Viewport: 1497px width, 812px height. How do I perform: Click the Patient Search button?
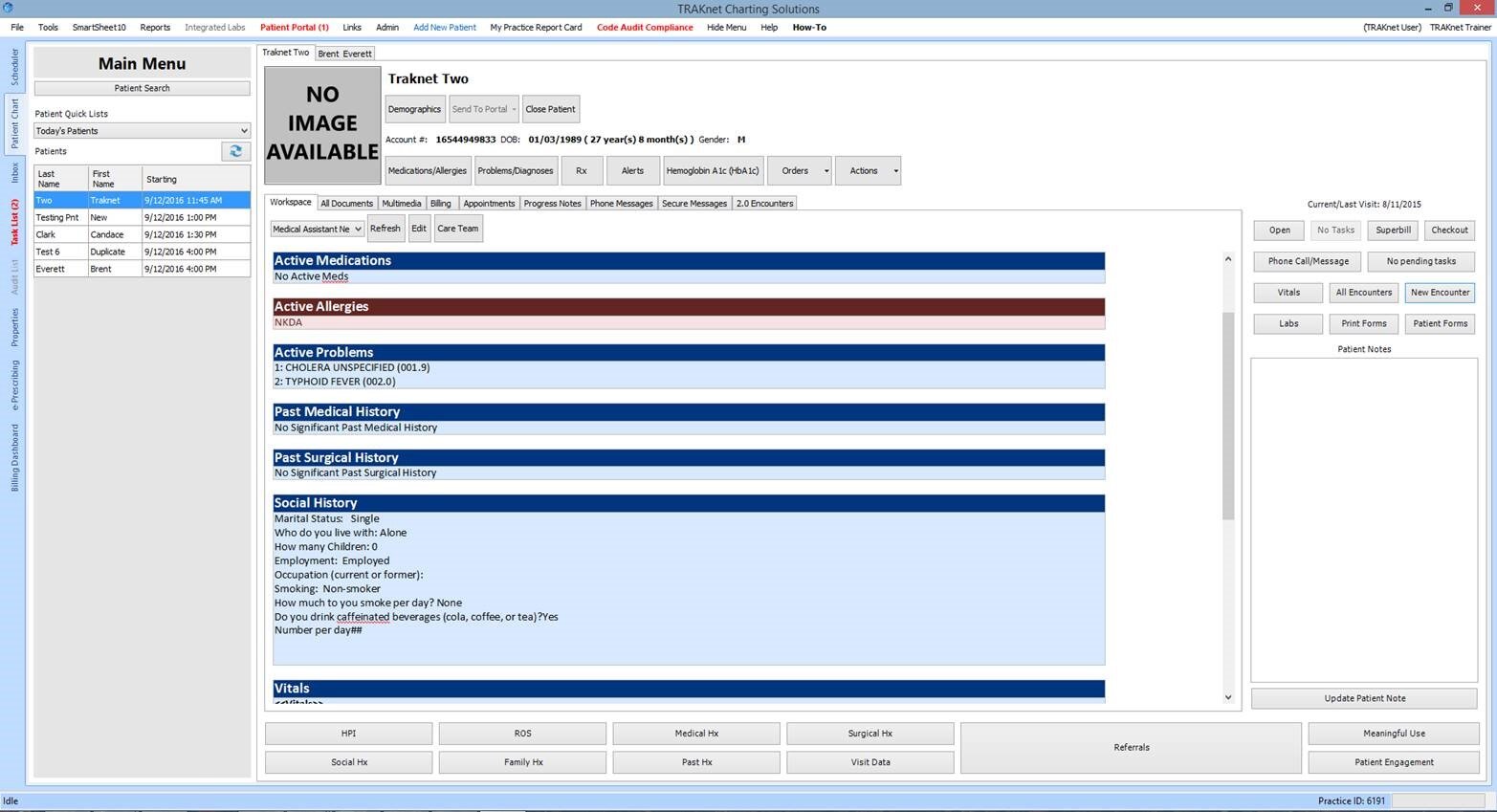click(x=142, y=88)
